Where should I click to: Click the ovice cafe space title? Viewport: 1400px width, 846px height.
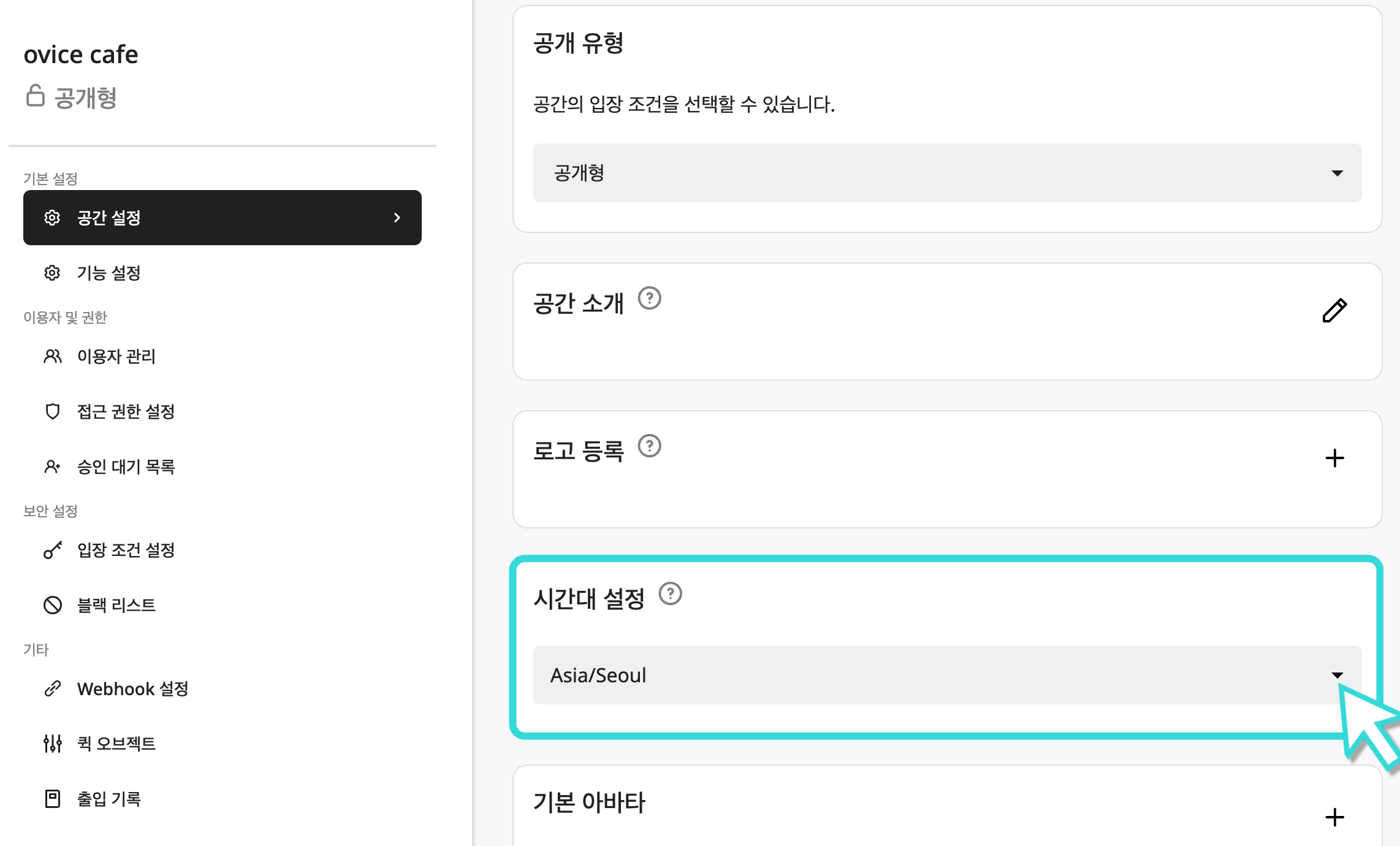pyautogui.click(x=81, y=55)
